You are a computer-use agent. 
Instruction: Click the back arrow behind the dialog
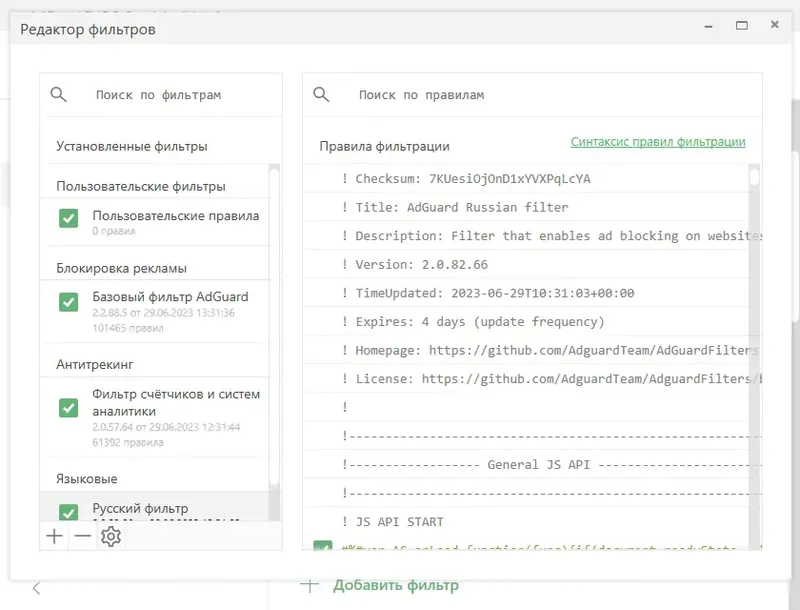click(36, 588)
